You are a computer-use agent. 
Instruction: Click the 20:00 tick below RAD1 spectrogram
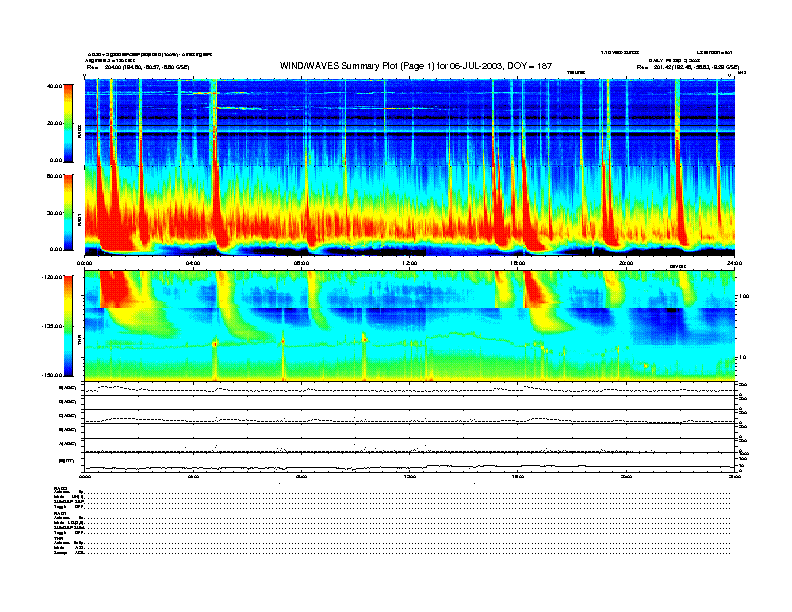pos(626,263)
